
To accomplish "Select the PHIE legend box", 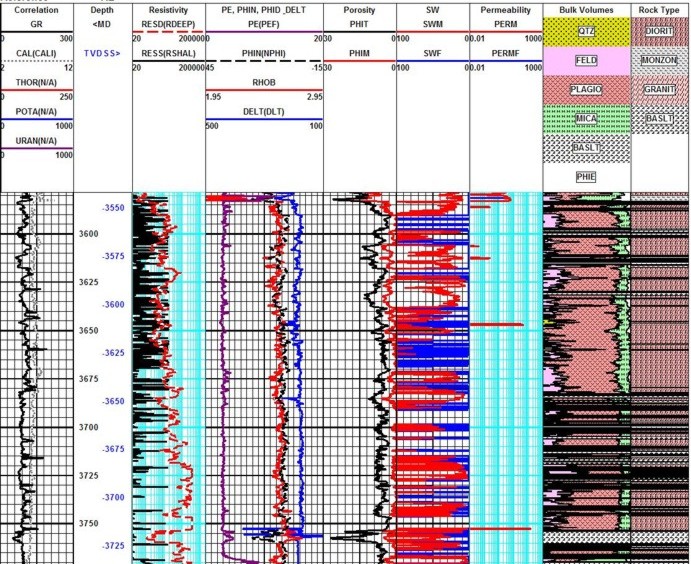I will tap(587, 176).
